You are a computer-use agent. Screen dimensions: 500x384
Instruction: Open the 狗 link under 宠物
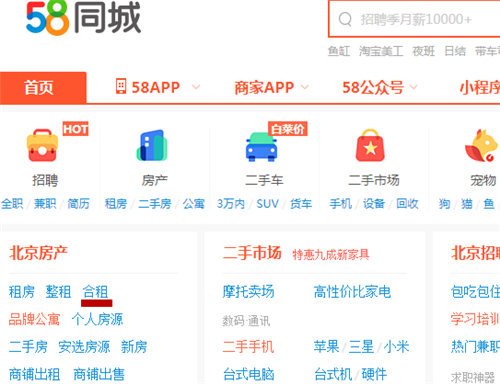(445, 204)
